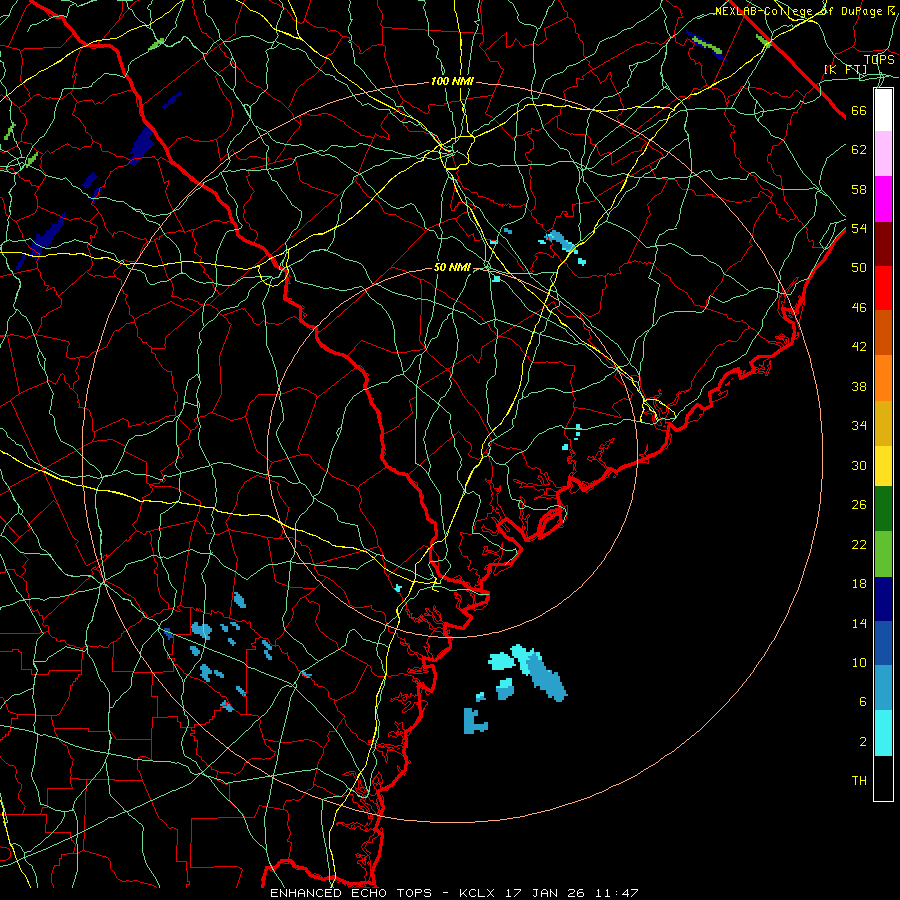
Task: Click the "50 NMI" range ring label
Action: (x=452, y=267)
